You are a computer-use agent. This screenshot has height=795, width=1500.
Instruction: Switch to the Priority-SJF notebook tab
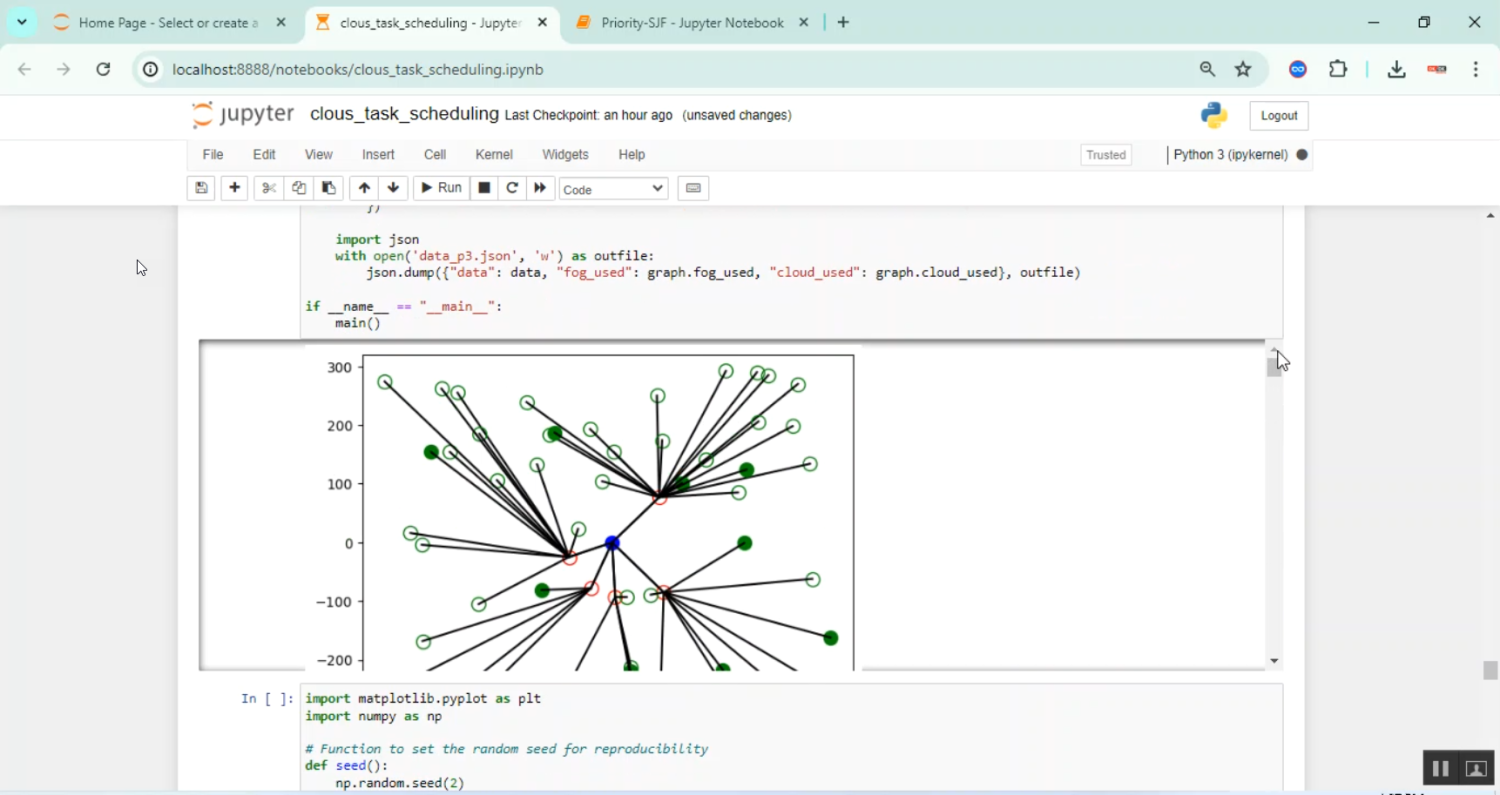[x=690, y=21]
